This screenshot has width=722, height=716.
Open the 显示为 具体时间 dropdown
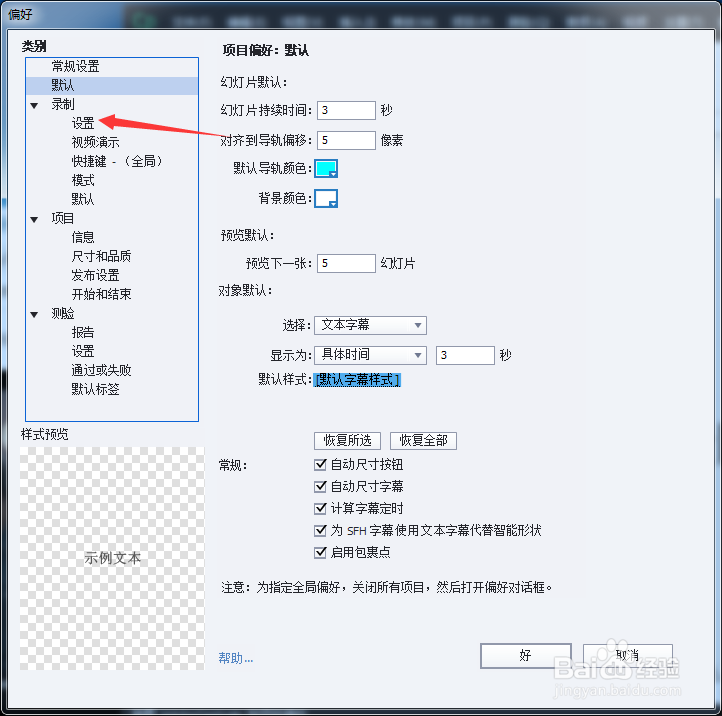371,355
